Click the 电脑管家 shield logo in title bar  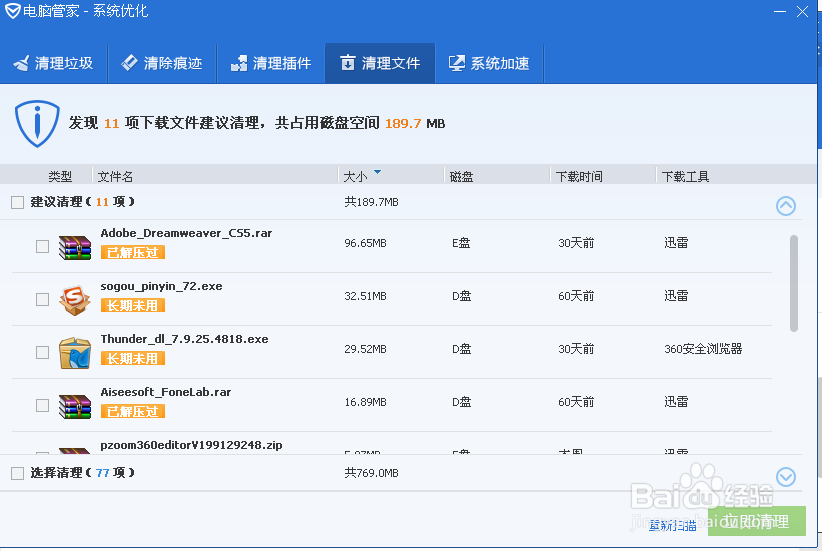point(13,10)
